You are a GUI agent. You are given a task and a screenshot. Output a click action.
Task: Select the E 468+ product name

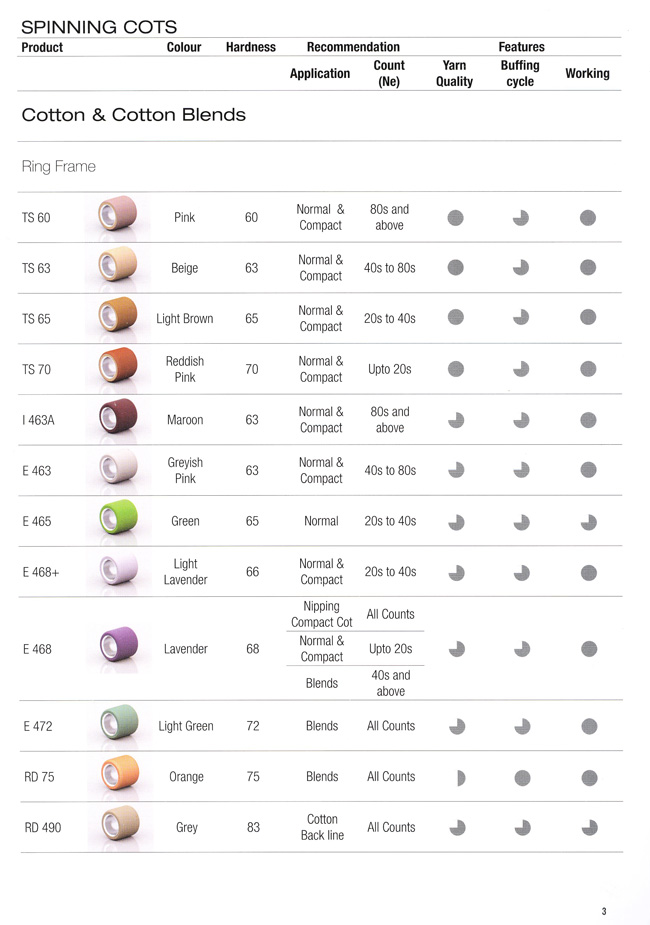pyautogui.click(x=41, y=572)
